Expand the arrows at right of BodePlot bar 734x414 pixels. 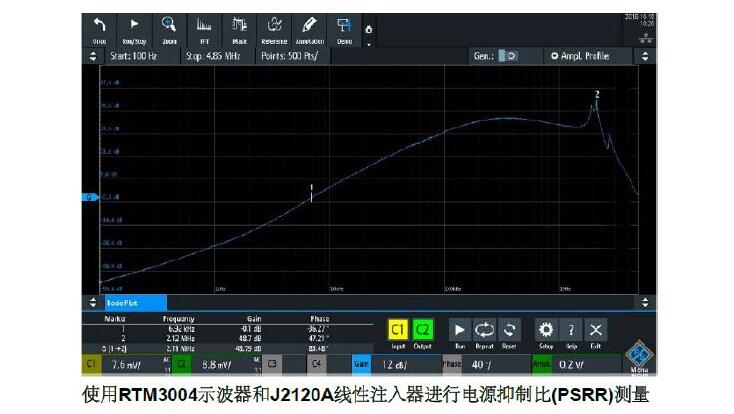coord(645,303)
